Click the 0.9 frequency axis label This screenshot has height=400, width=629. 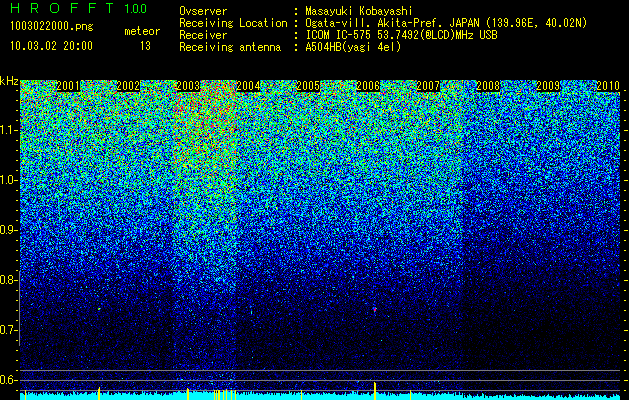tap(9, 230)
